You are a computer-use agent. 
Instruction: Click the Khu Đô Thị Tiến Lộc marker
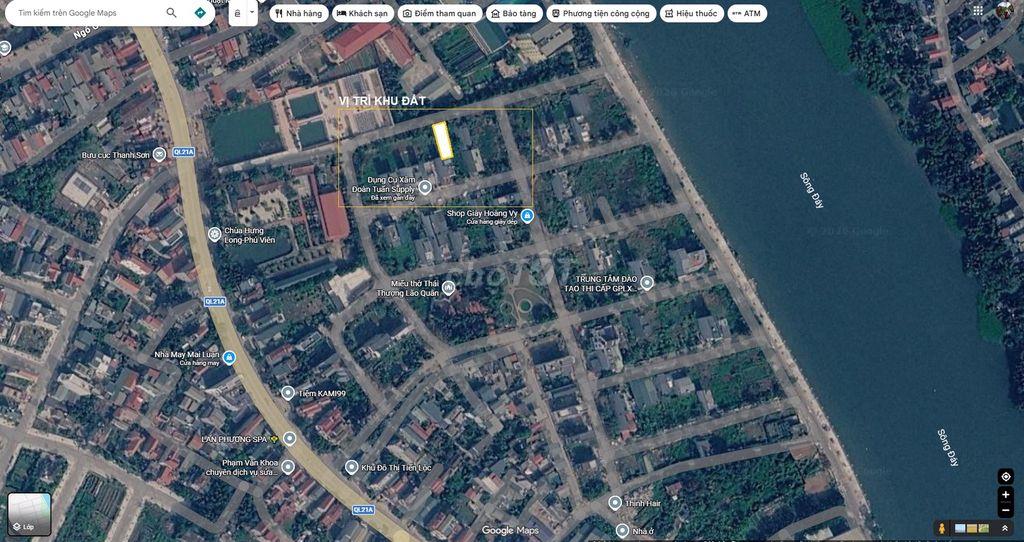click(x=351, y=467)
